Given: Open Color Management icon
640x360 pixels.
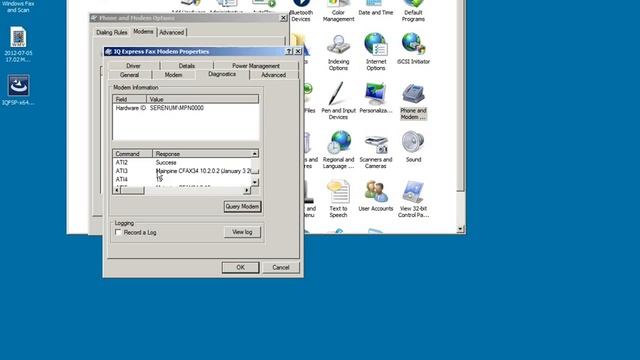Looking at the screenshot, I should [x=338, y=11].
